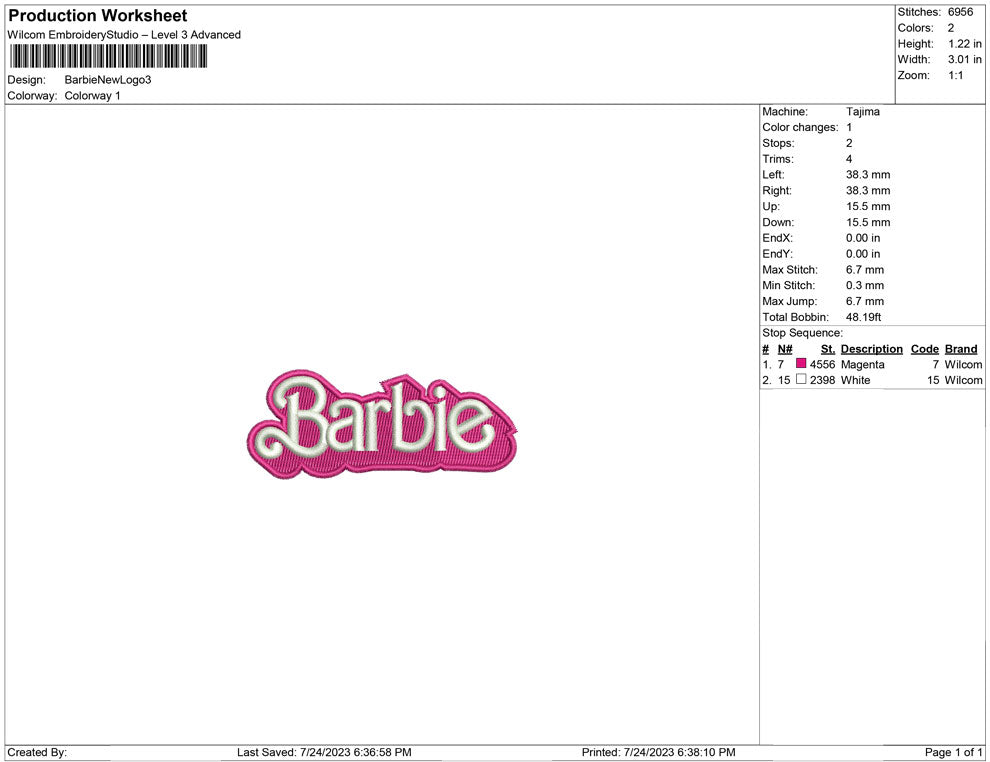Click stitch count 2398 in White row
Viewport: 990px width, 762px height.
coord(823,380)
